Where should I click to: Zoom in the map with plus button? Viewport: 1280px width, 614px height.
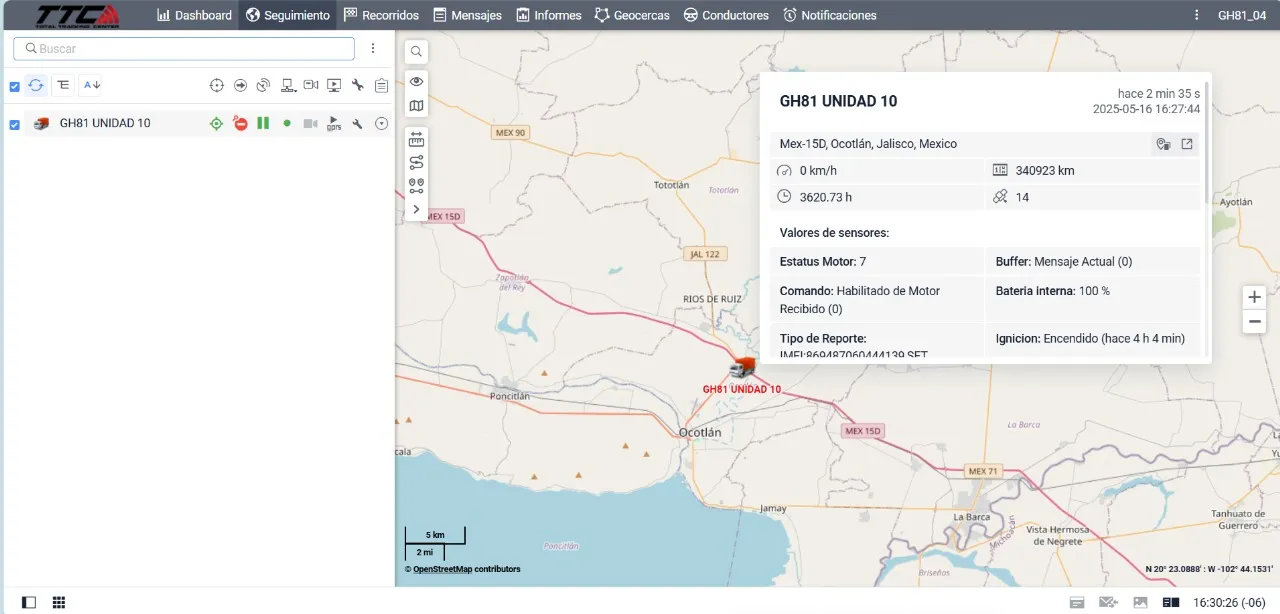point(1254,297)
